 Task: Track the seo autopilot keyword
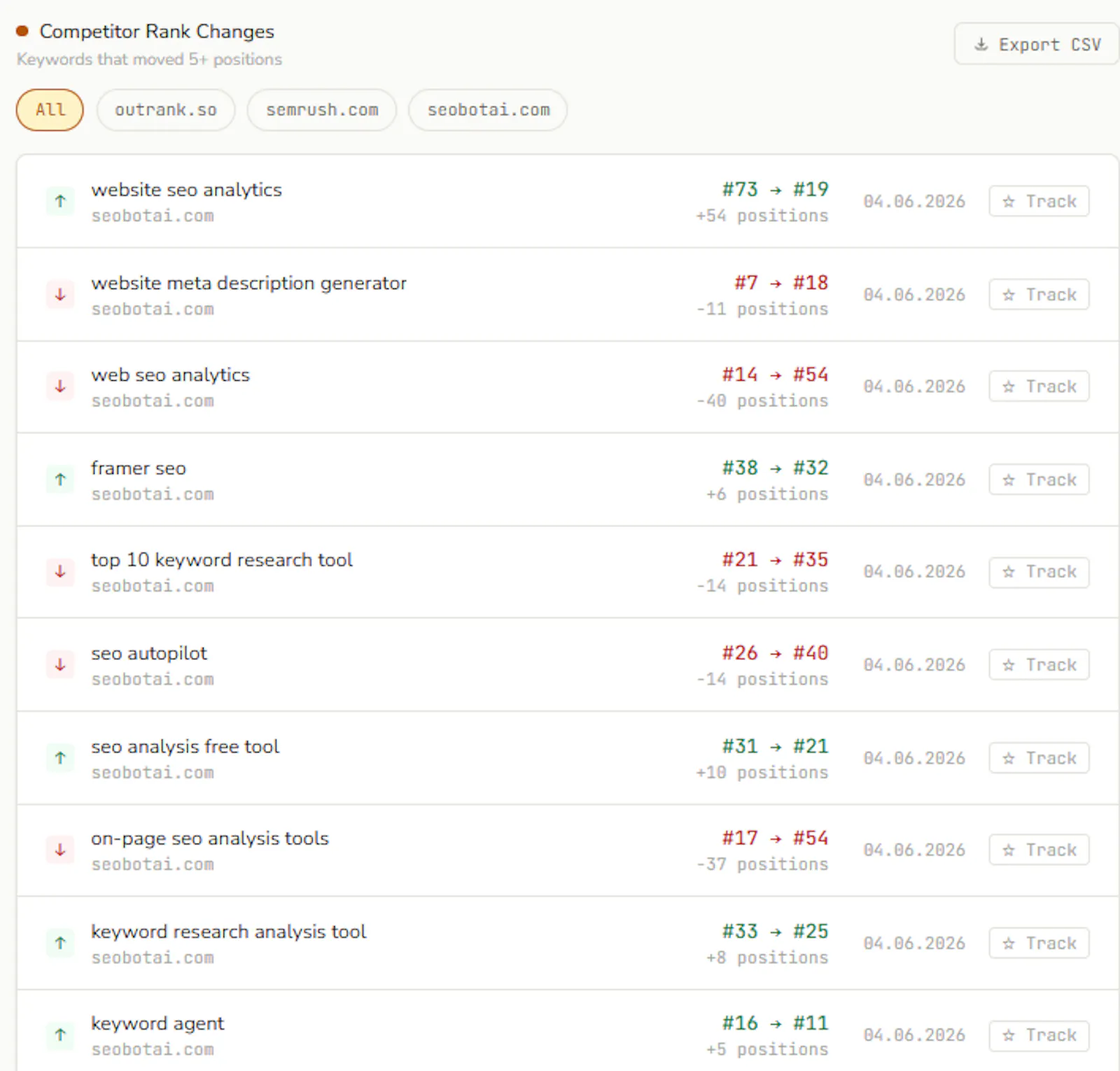pyautogui.click(x=1039, y=665)
